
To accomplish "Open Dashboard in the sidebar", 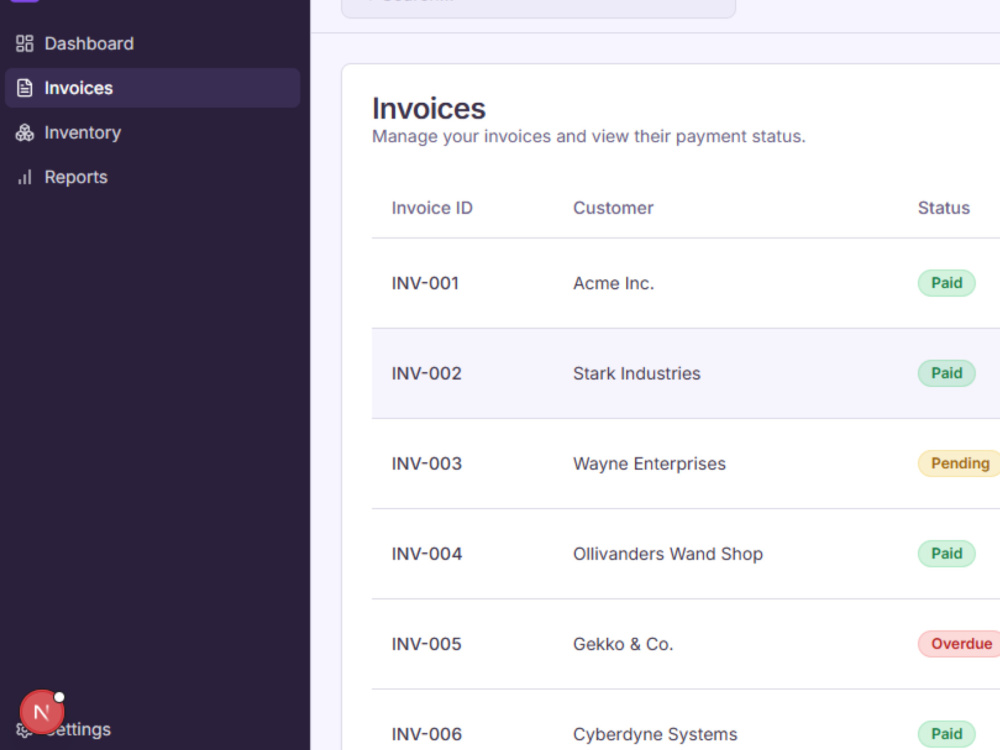I will click(x=152, y=43).
